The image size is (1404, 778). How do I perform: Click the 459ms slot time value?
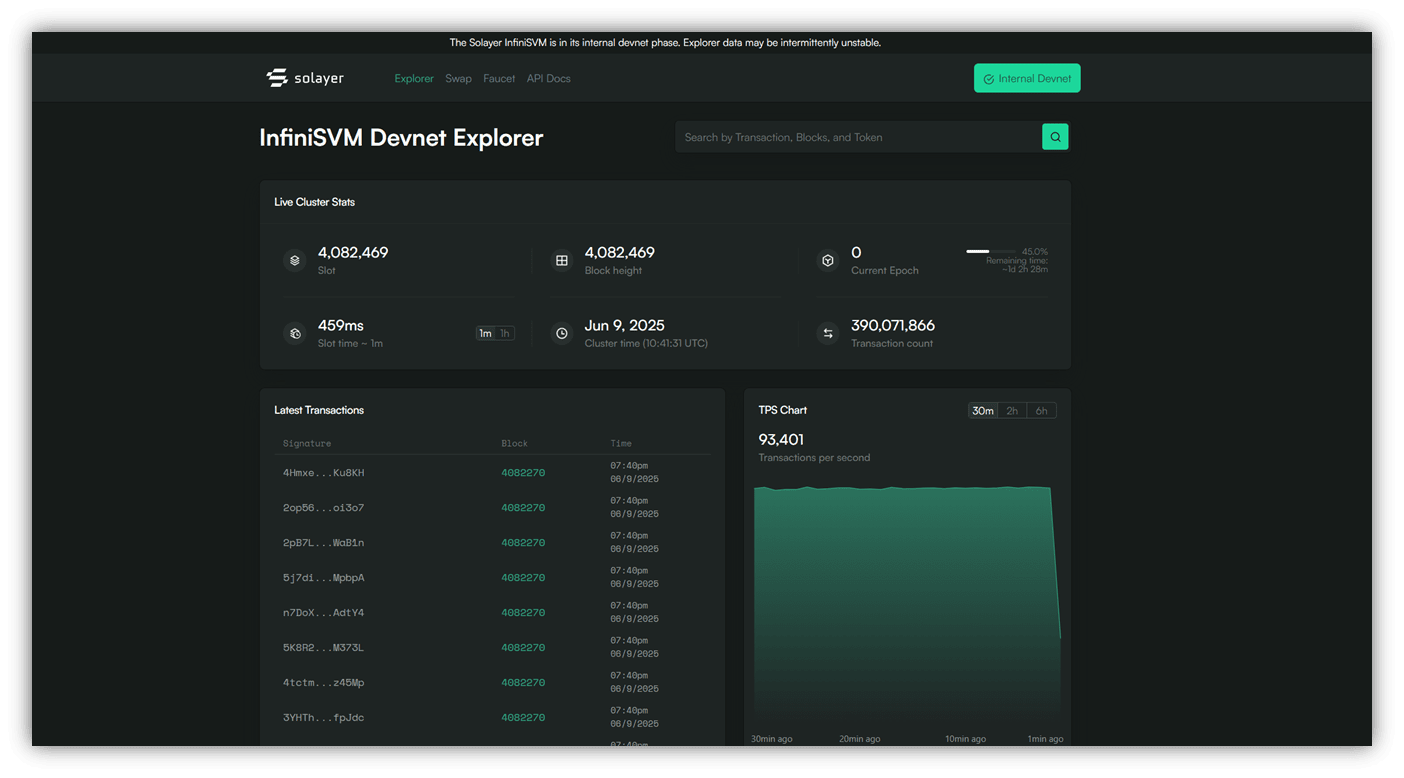341,326
